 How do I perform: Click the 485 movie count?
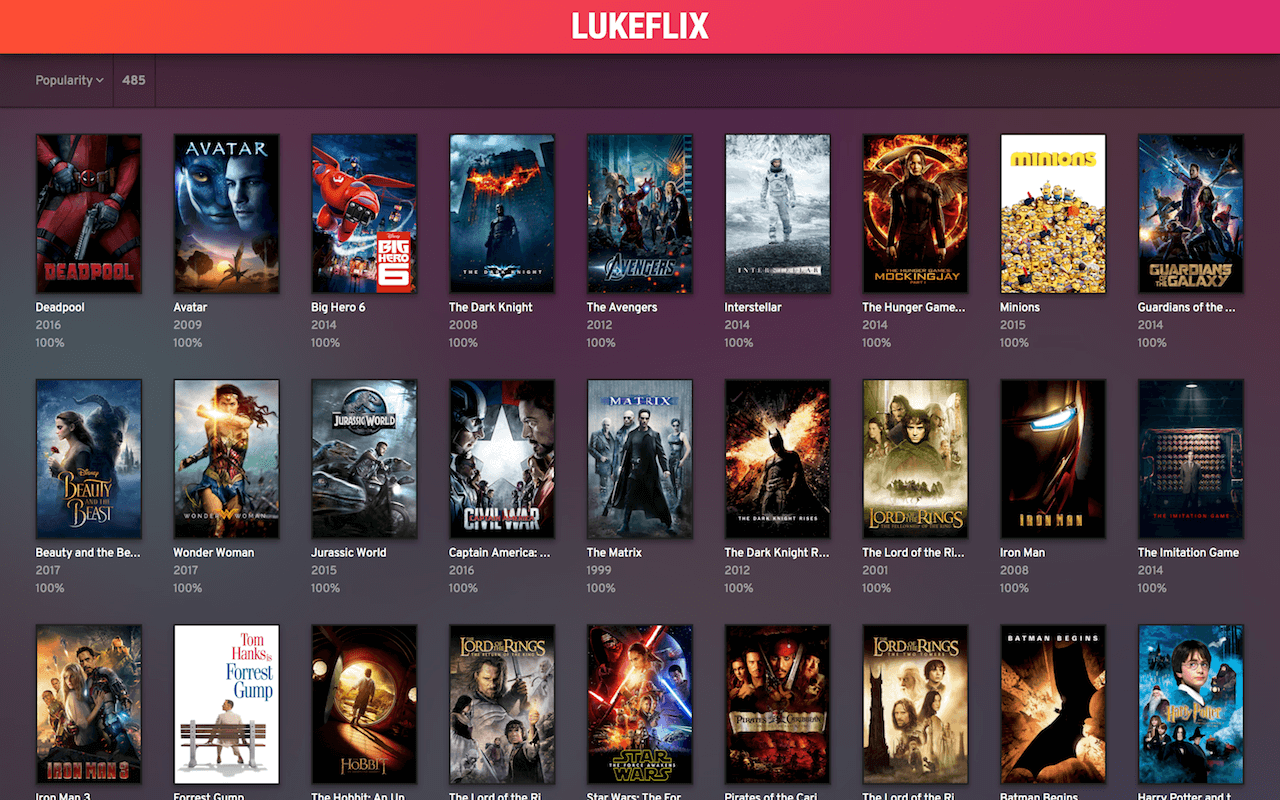pos(134,80)
